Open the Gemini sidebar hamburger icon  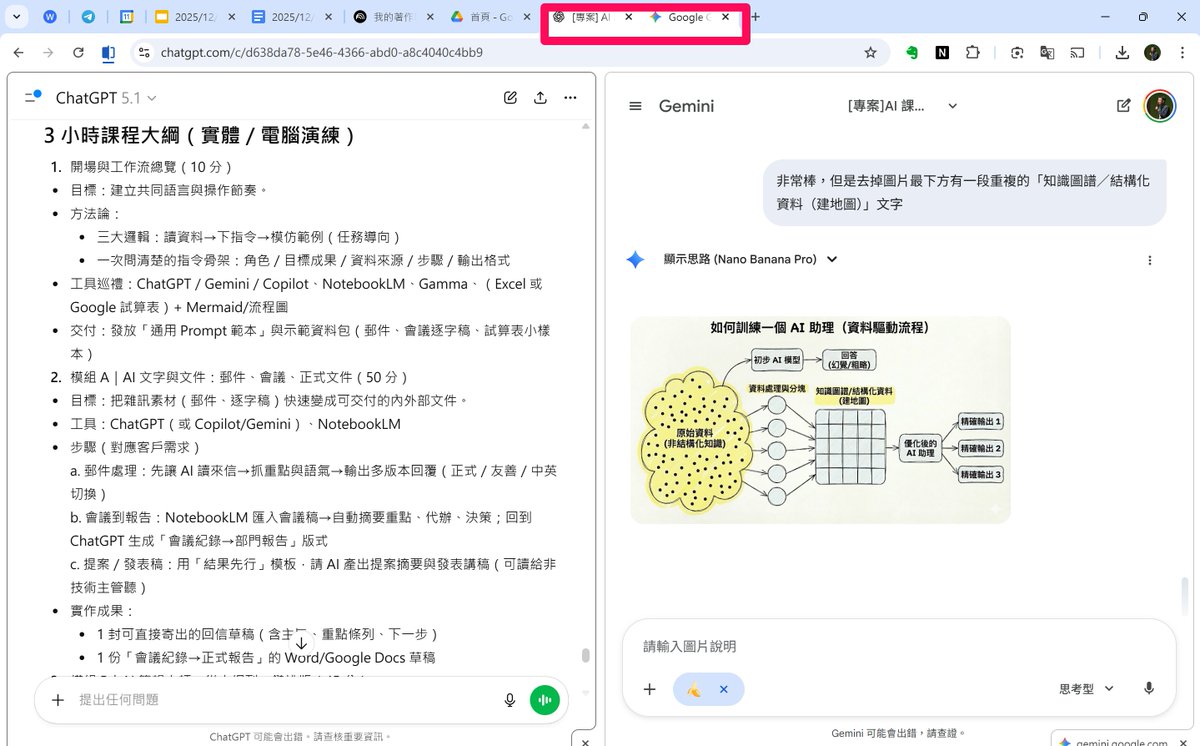click(x=635, y=106)
